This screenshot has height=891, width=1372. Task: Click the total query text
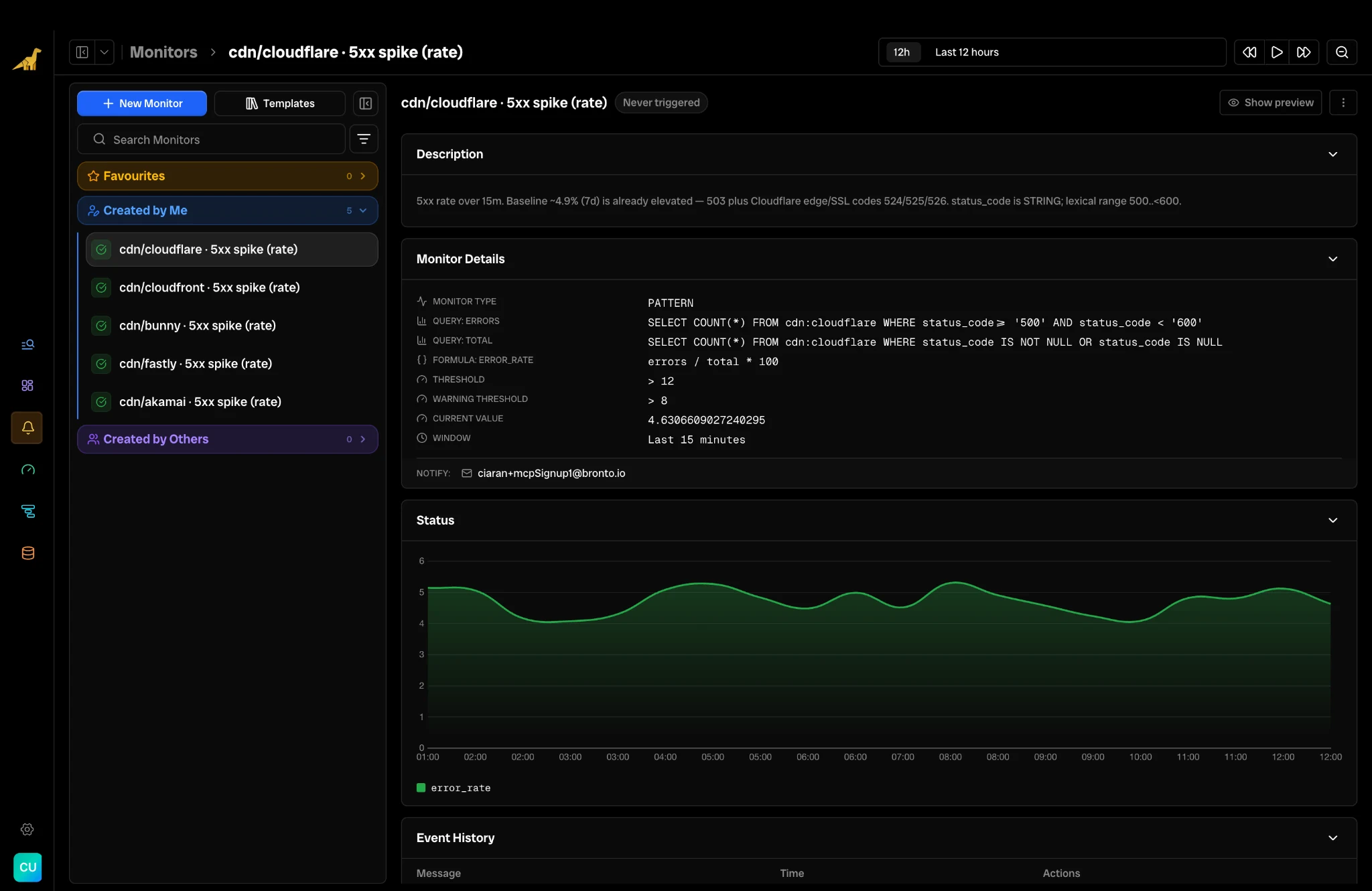pyautogui.click(x=935, y=342)
